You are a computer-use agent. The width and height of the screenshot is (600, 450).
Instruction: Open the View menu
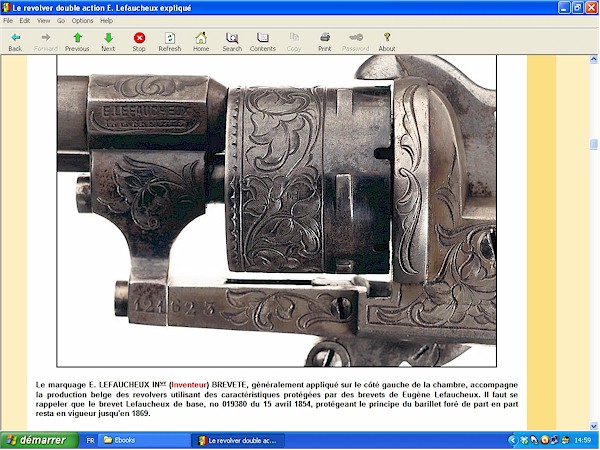tap(43, 21)
